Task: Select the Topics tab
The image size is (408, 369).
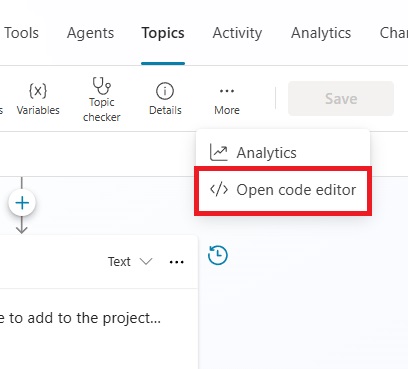Action: 163,33
